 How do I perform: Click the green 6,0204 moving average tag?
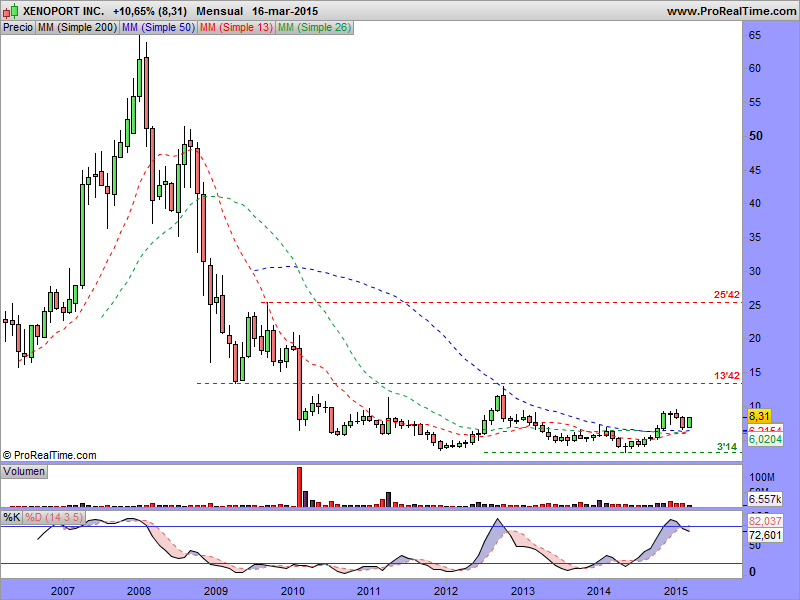765,439
